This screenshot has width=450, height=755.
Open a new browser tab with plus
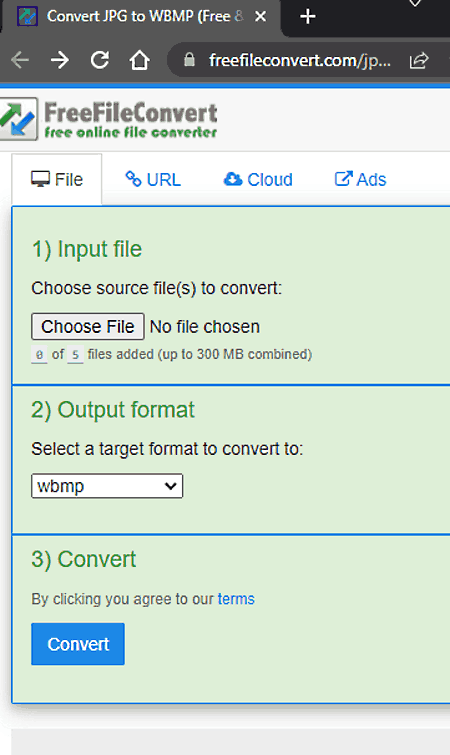coord(308,17)
